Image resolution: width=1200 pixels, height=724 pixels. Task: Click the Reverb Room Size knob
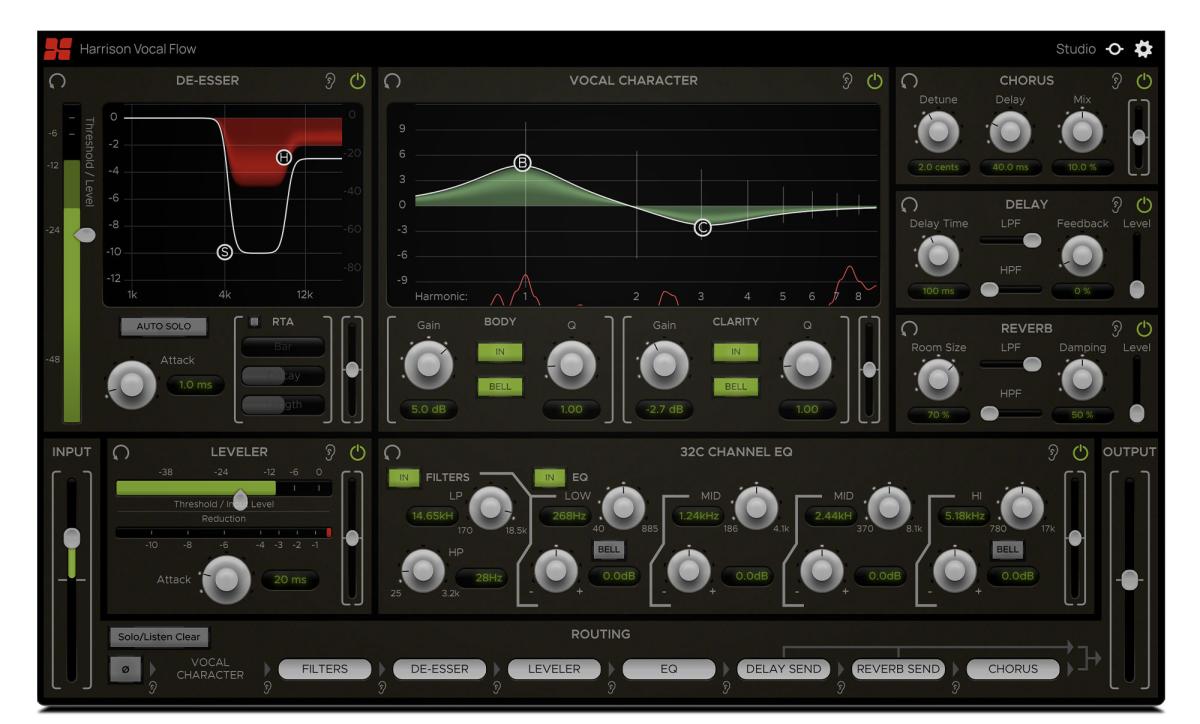pyautogui.click(x=938, y=378)
